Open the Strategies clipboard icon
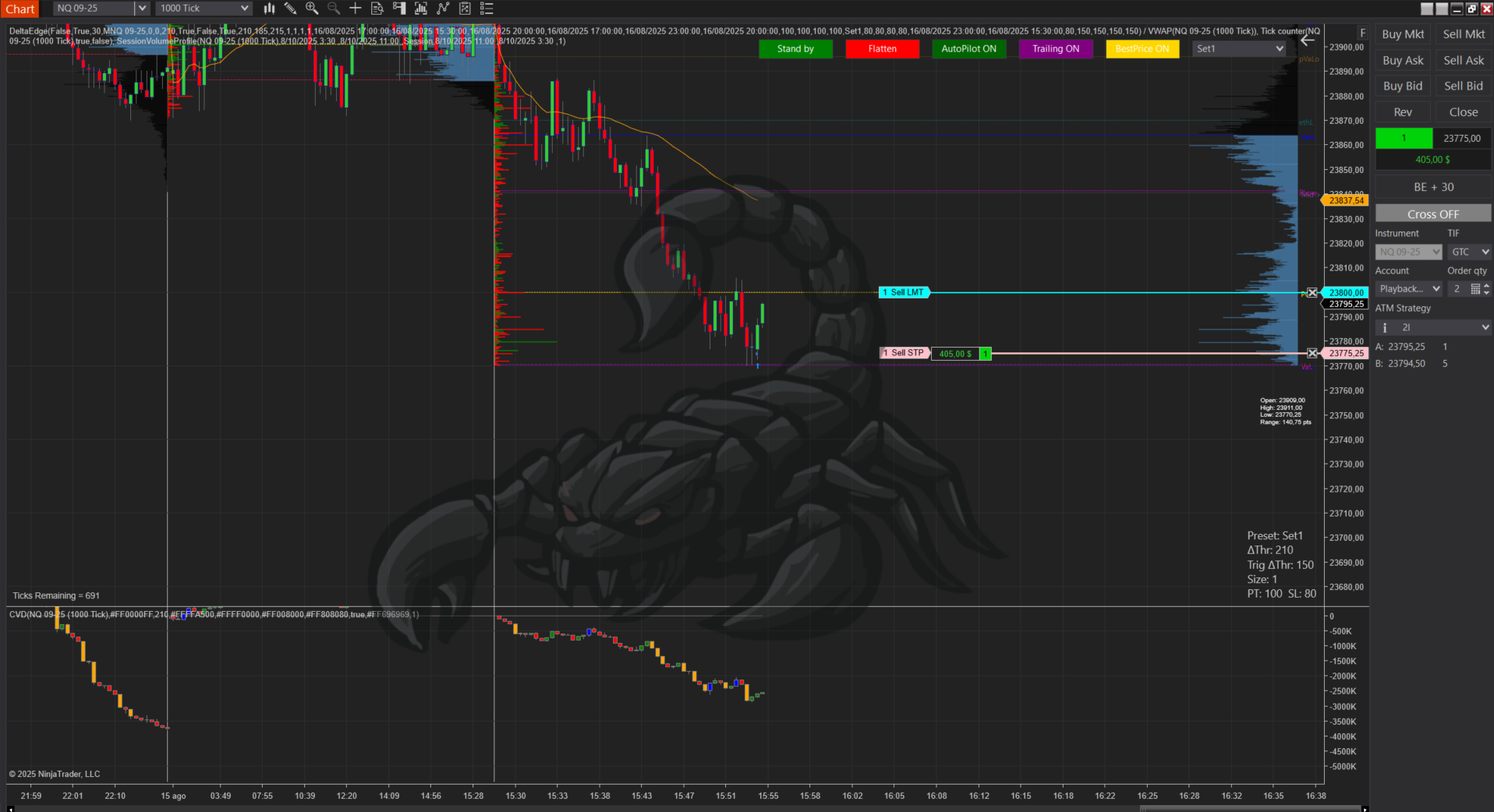The height and width of the screenshot is (812, 1494). tap(465, 9)
